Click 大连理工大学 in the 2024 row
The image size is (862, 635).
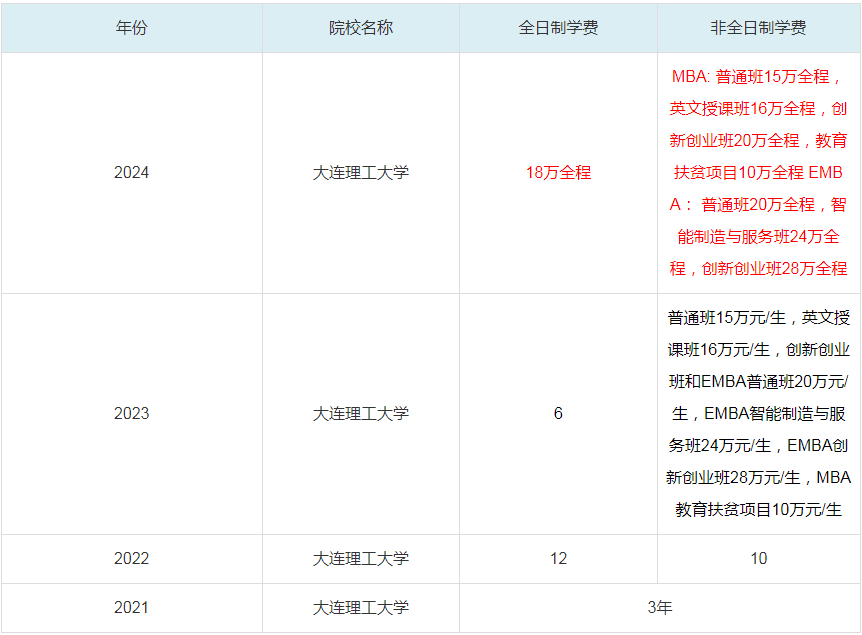357,173
